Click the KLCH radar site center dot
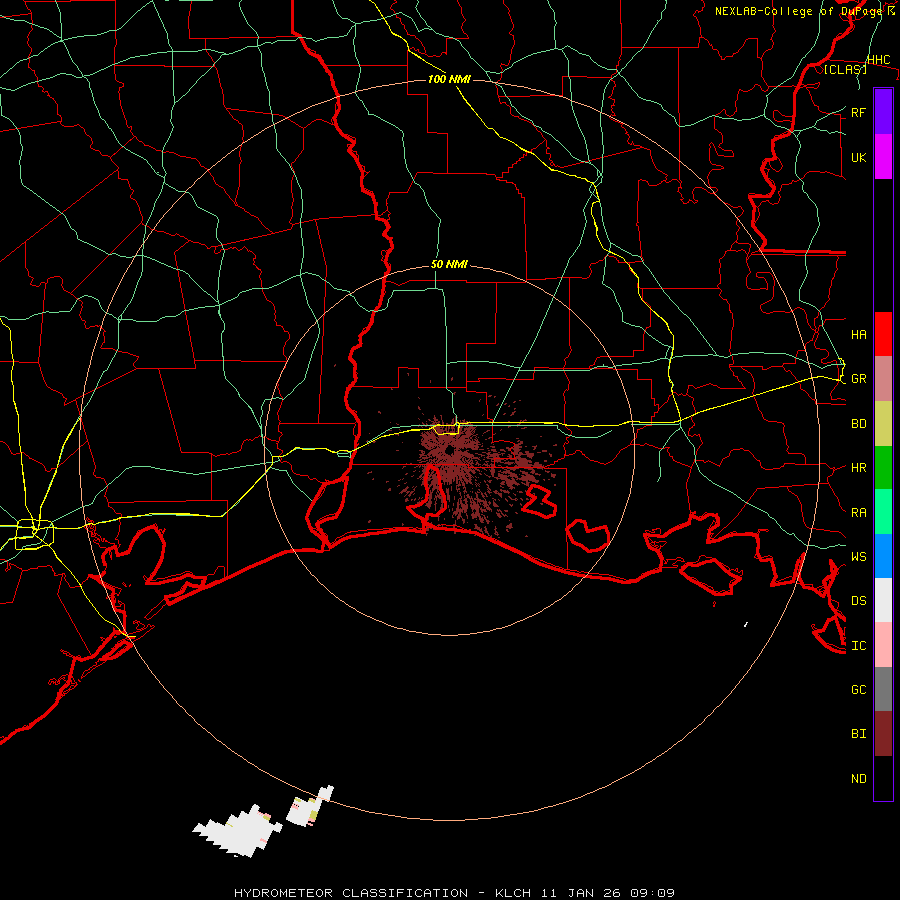The height and width of the screenshot is (900, 900). pyautogui.click(x=449, y=451)
